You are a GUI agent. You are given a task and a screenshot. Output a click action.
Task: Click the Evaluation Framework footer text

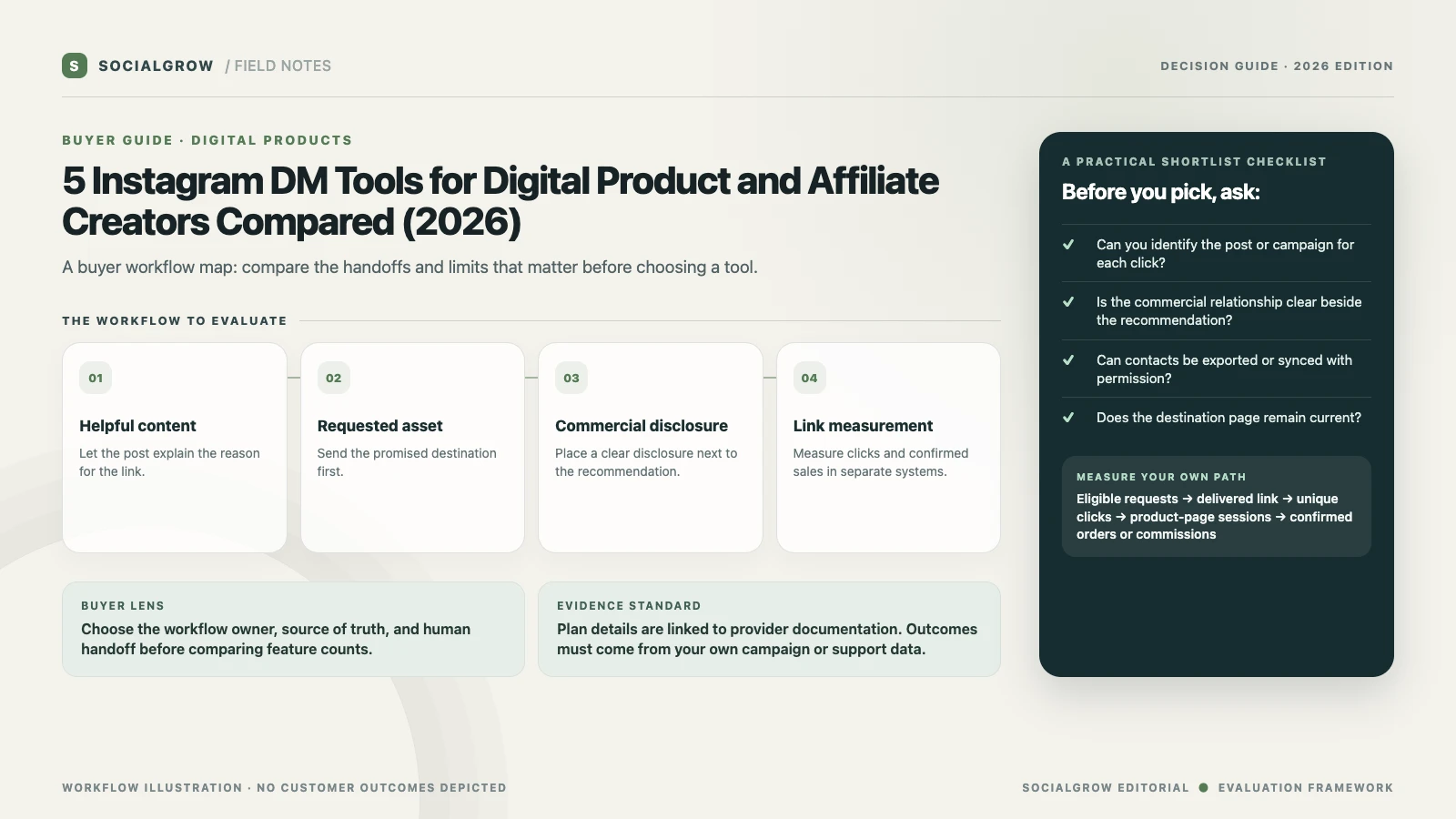coord(1306,788)
